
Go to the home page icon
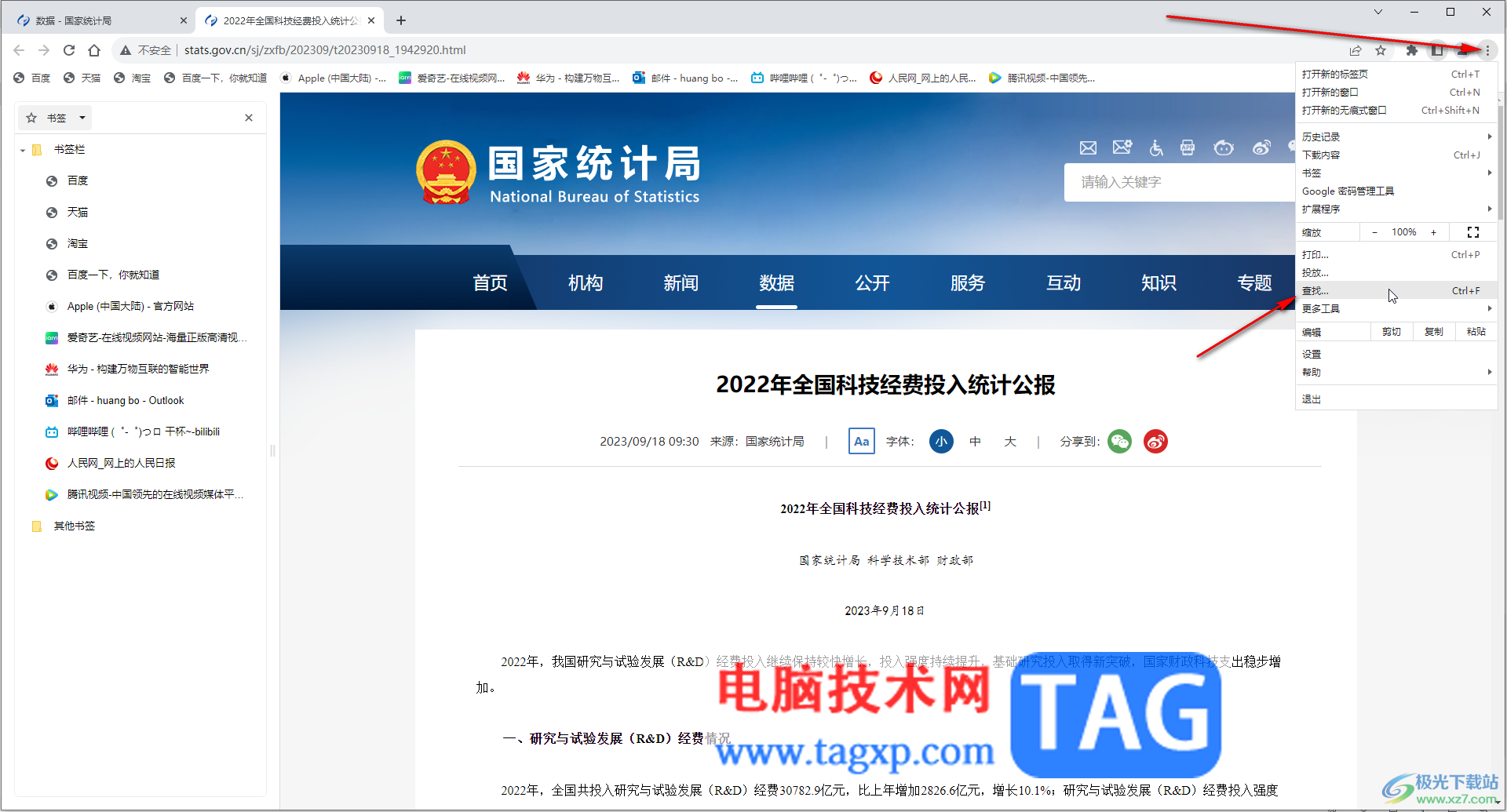coord(94,50)
